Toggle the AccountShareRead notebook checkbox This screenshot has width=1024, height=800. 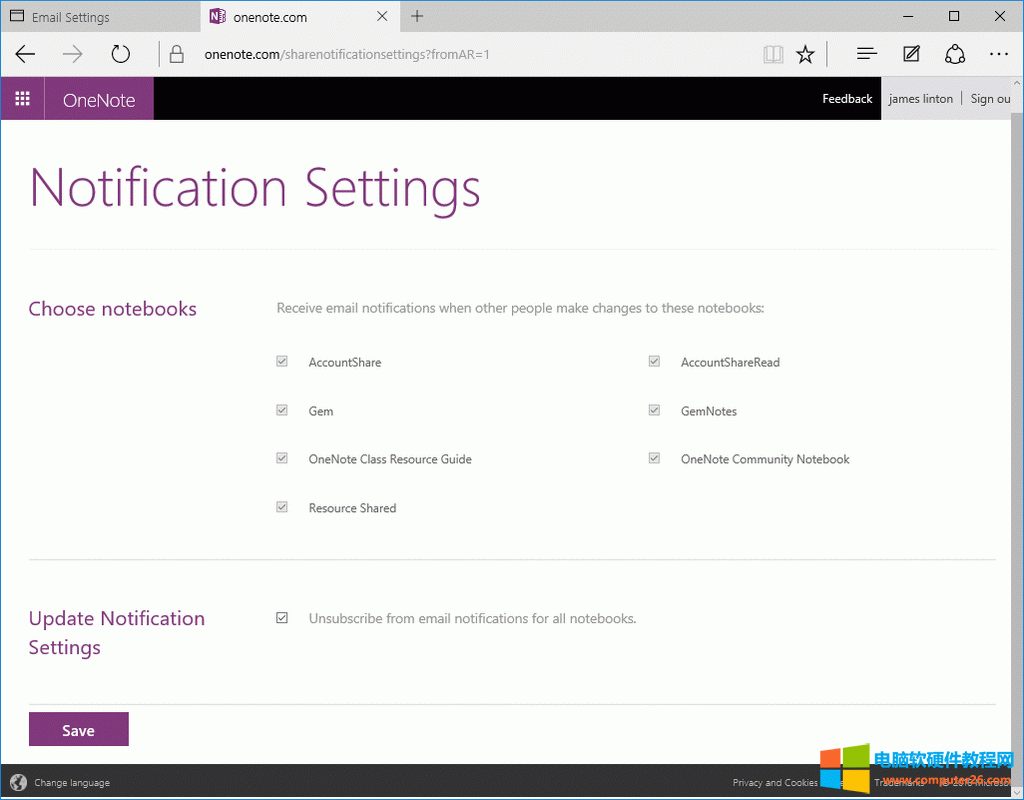point(654,361)
